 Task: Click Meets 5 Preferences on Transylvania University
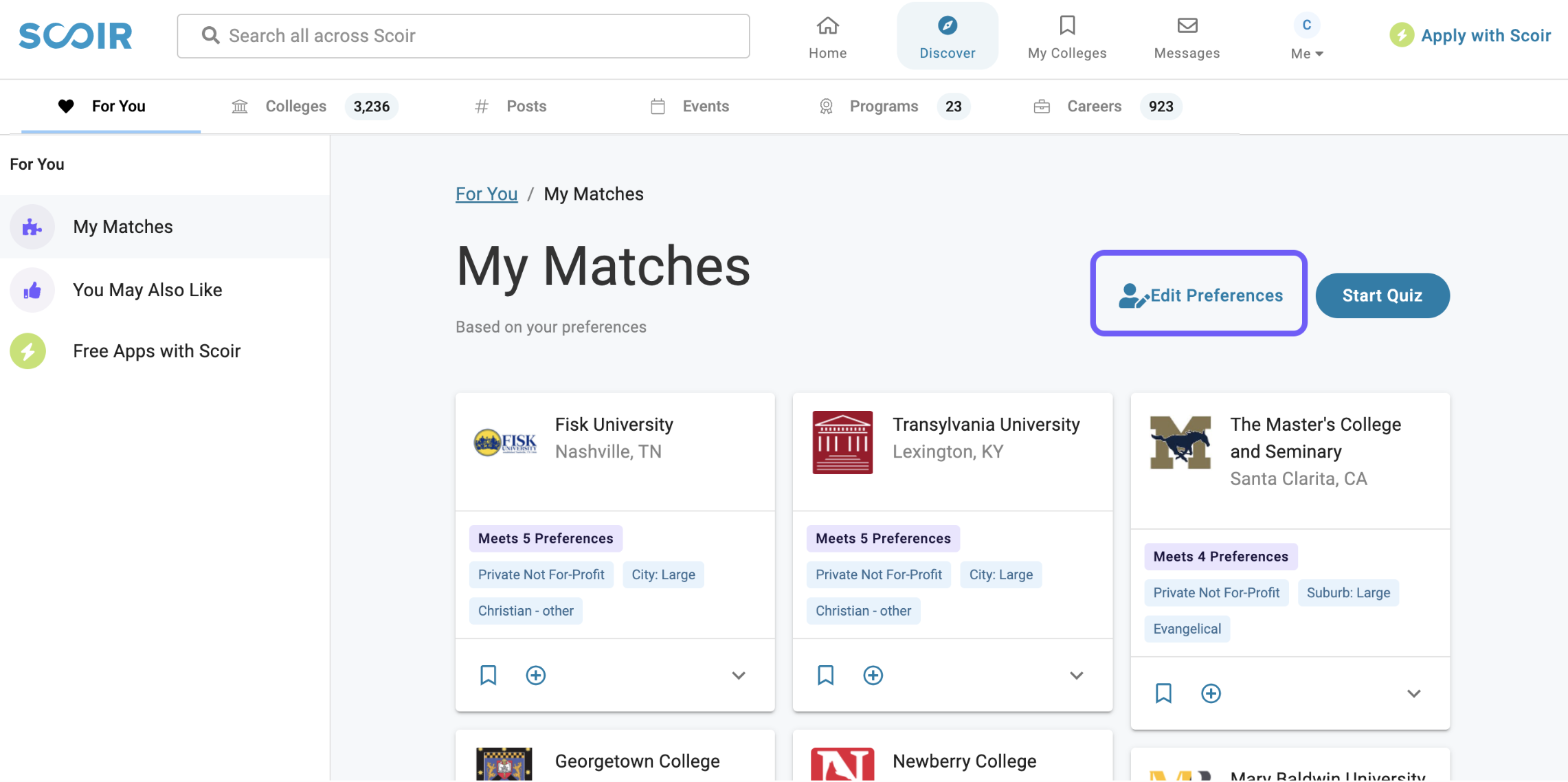click(883, 539)
